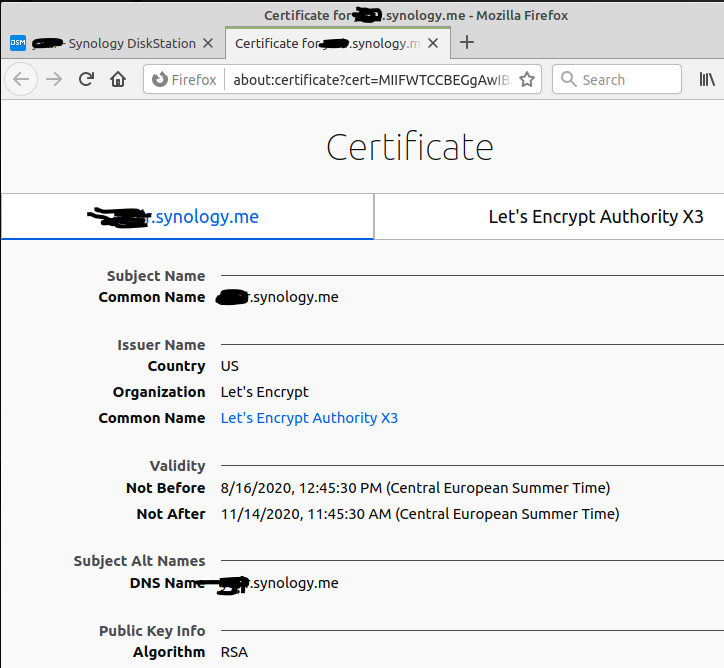Screen dimensions: 724x668
Task: Select the Subject Common Name synology.me value
Action: [278, 297]
